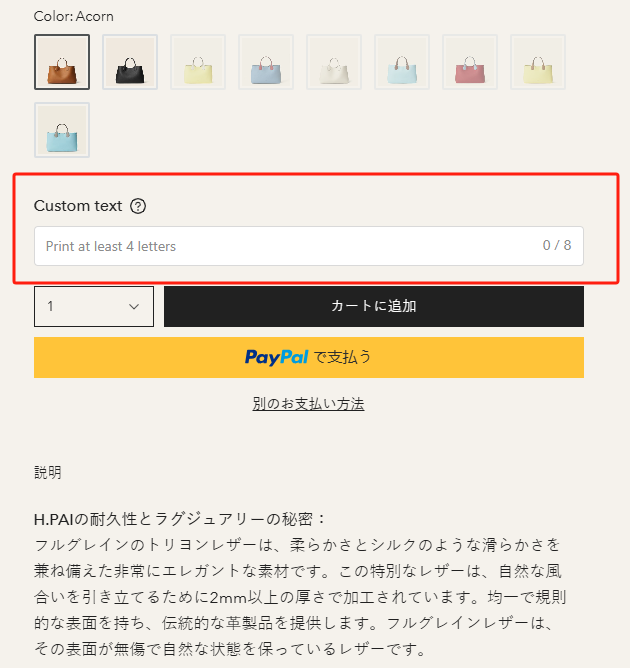Open the quantity dropdown showing 1
630x668 pixels.
pyautogui.click(x=94, y=306)
